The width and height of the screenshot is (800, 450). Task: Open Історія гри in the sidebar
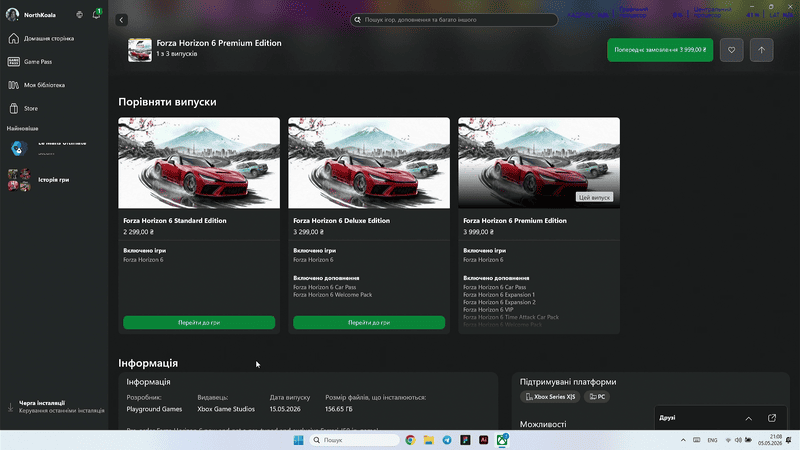pyautogui.click(x=54, y=180)
